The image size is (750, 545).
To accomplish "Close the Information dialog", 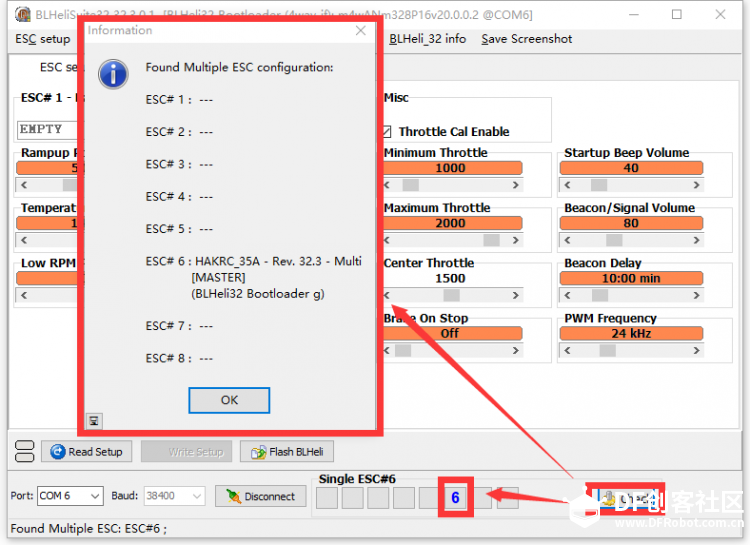I will click(x=361, y=31).
